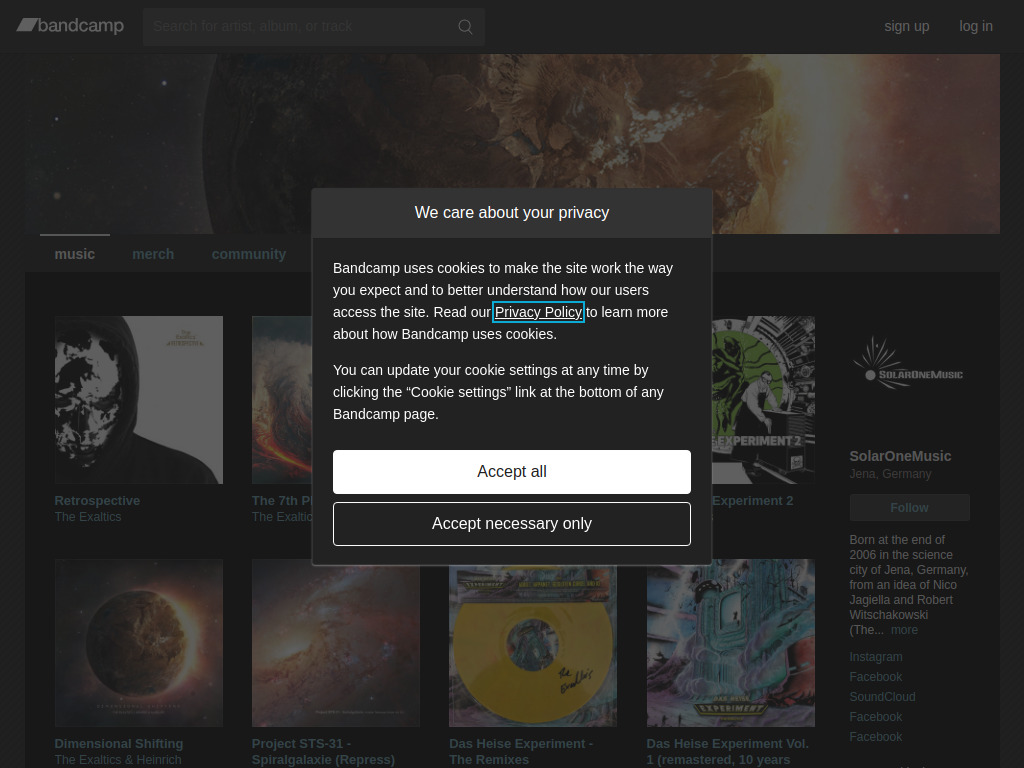1024x768 pixels.
Task: Open Project STS-31 - Spiralgalaxie album
Action: point(335,643)
